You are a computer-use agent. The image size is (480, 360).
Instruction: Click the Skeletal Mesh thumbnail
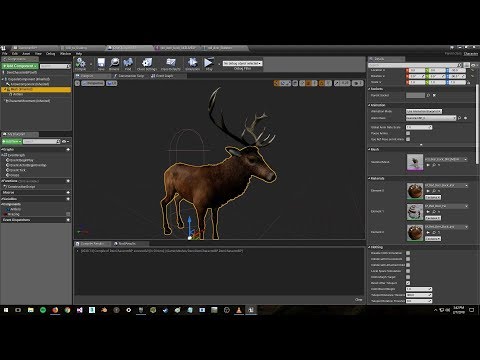[x=415, y=162]
